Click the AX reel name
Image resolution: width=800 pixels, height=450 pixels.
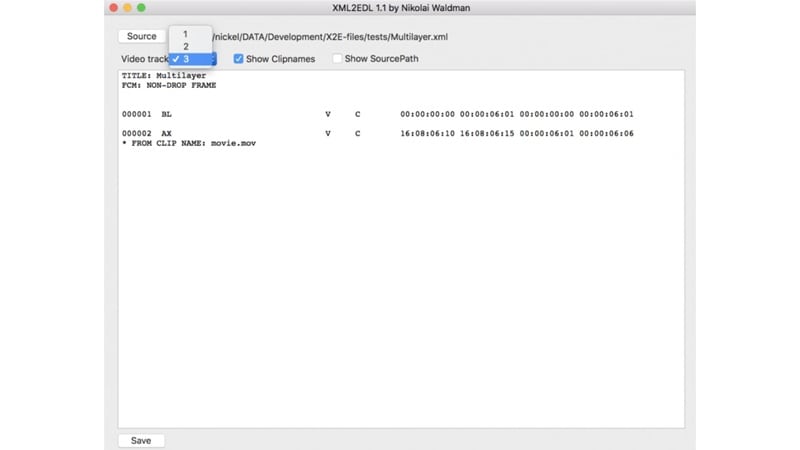pyautogui.click(x=166, y=134)
